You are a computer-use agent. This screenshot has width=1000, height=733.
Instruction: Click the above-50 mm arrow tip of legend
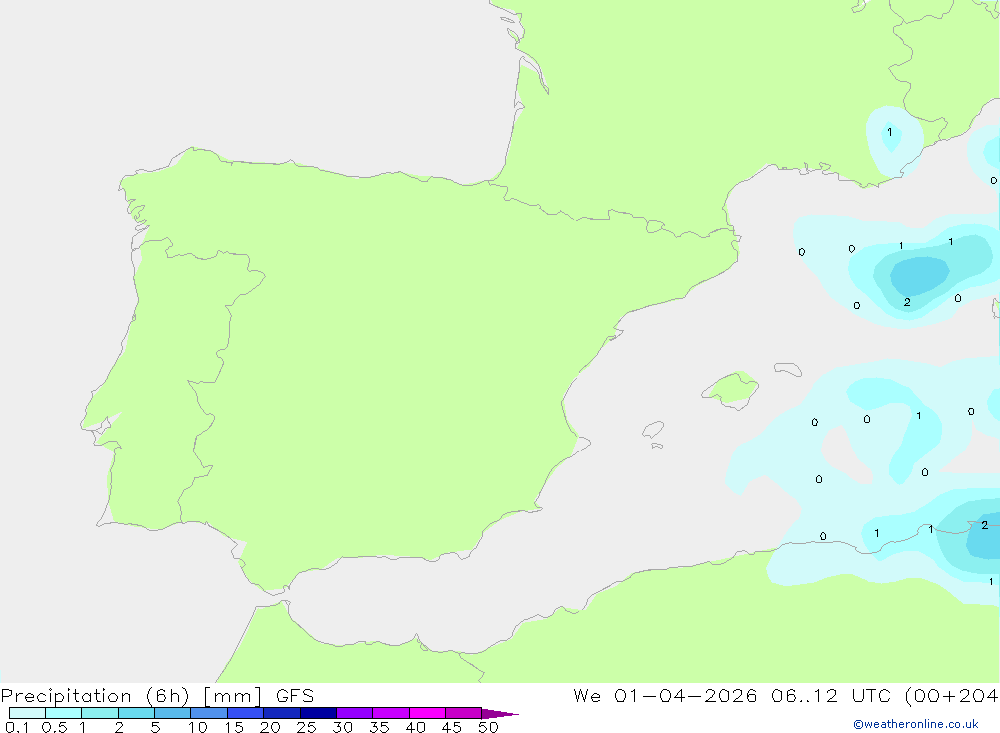[499, 713]
